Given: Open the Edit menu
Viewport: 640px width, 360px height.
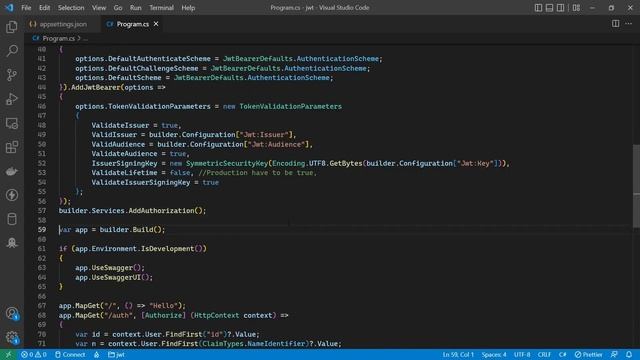Looking at the screenshot, I should (44, 8).
